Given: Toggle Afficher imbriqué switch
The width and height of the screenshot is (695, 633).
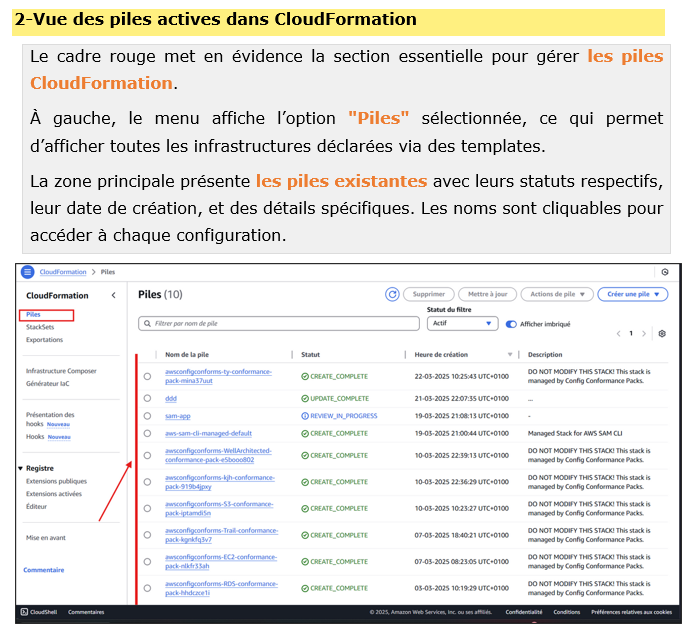Looking at the screenshot, I should [x=511, y=324].
